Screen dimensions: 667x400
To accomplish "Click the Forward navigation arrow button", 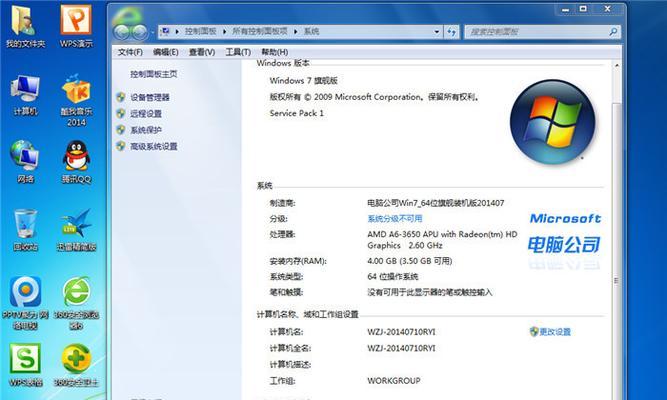I will click(x=139, y=32).
